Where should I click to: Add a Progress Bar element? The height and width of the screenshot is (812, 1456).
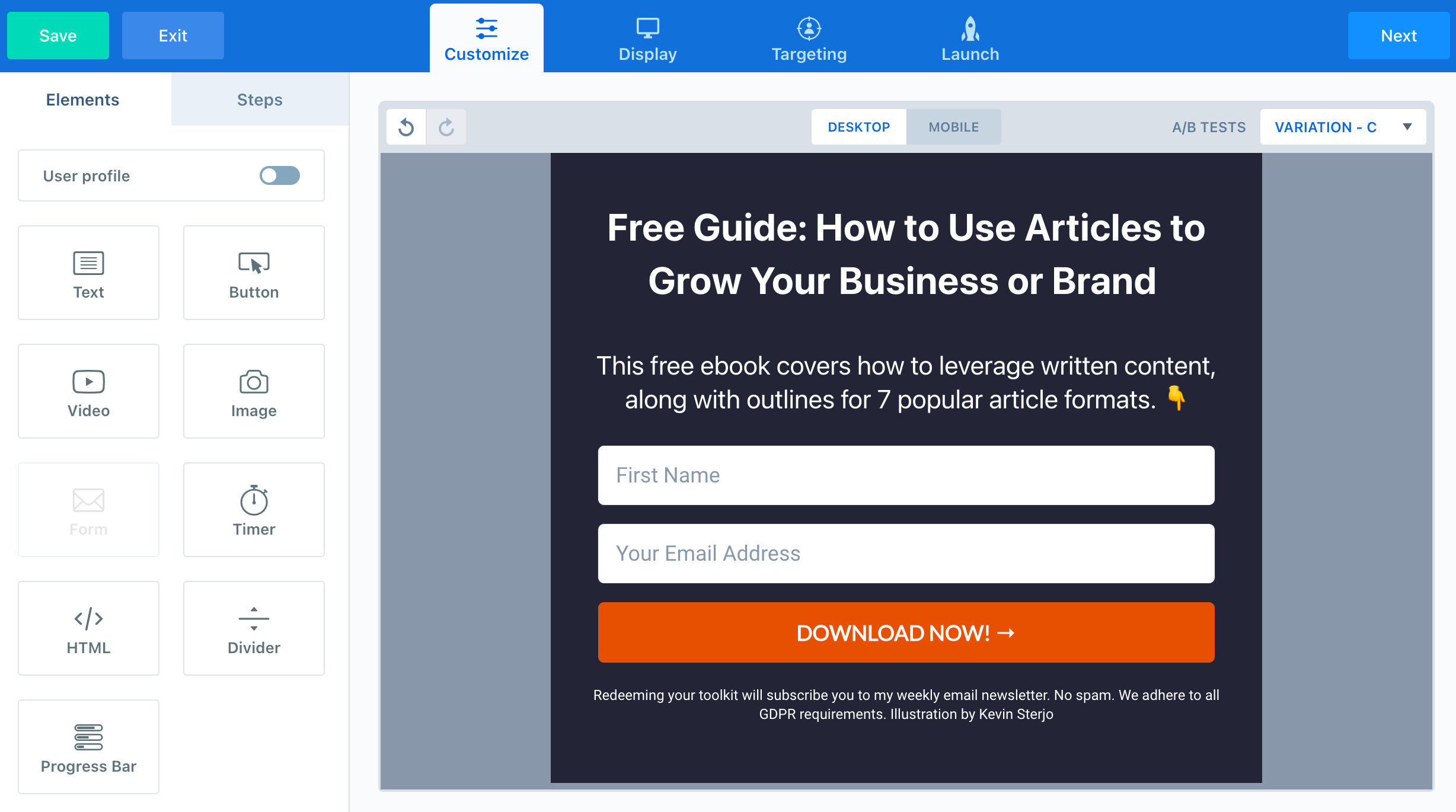[x=88, y=747]
